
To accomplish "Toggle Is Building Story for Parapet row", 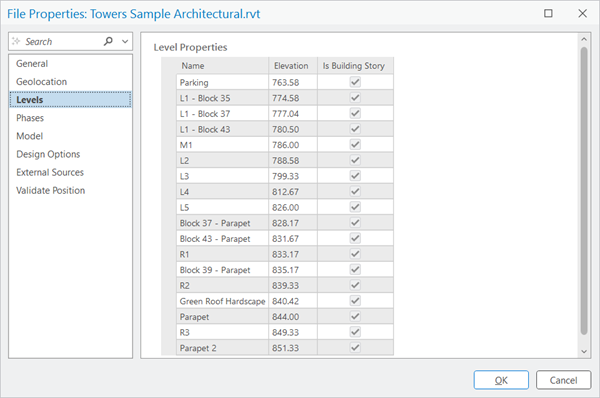I will point(355,316).
